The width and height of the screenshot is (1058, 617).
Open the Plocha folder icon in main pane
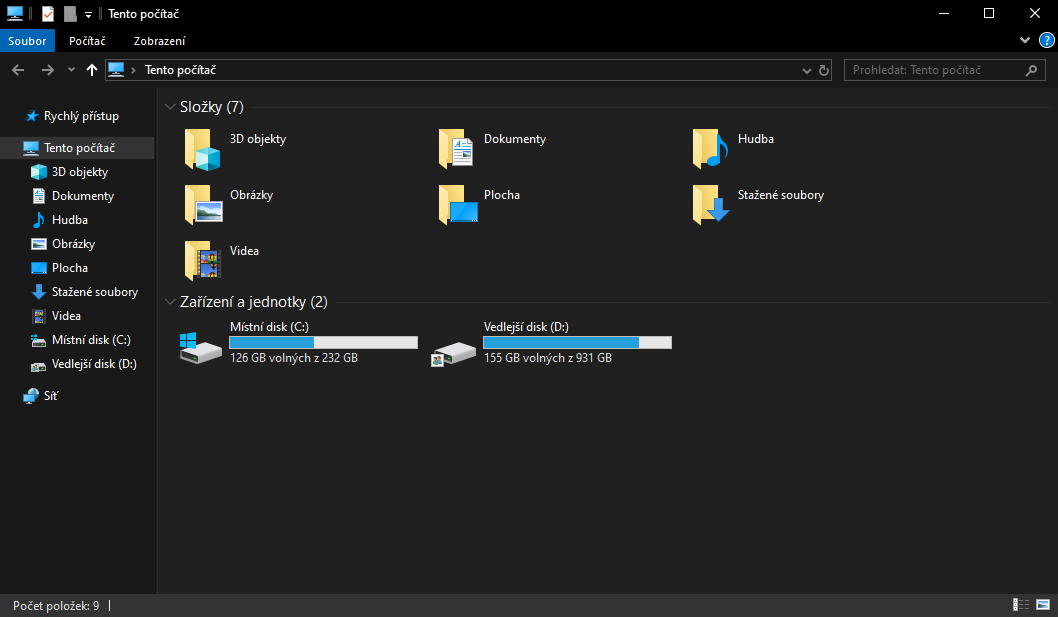point(457,205)
